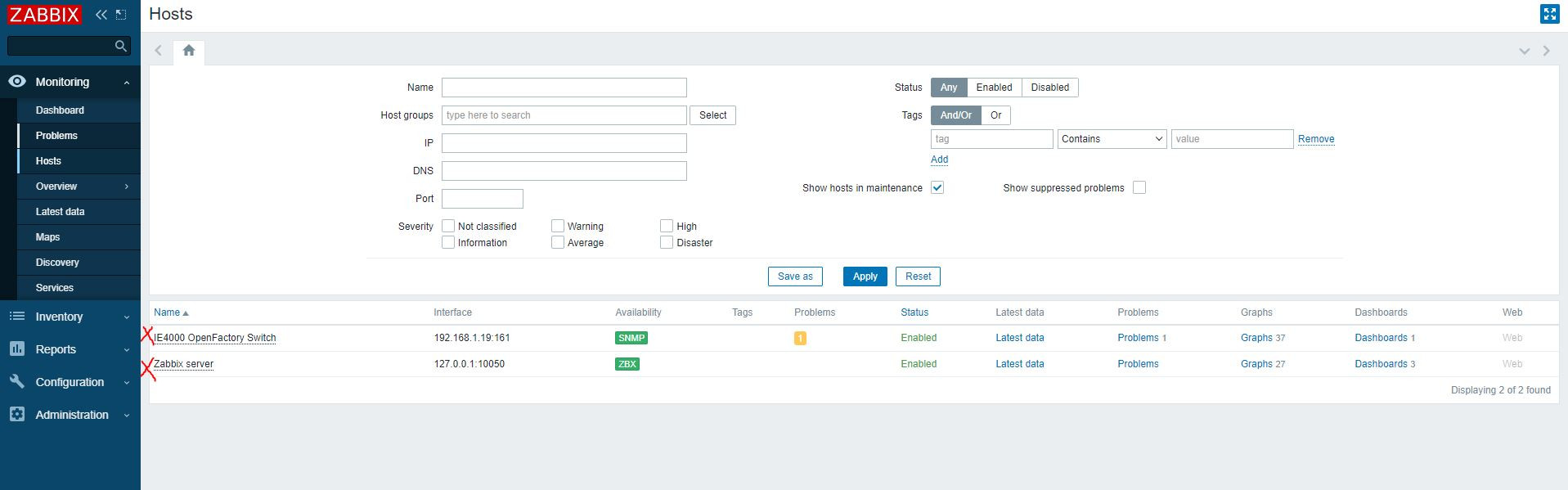This screenshot has height=490, width=1568.
Task: Open the yellow problem count badge
Action: [800, 338]
